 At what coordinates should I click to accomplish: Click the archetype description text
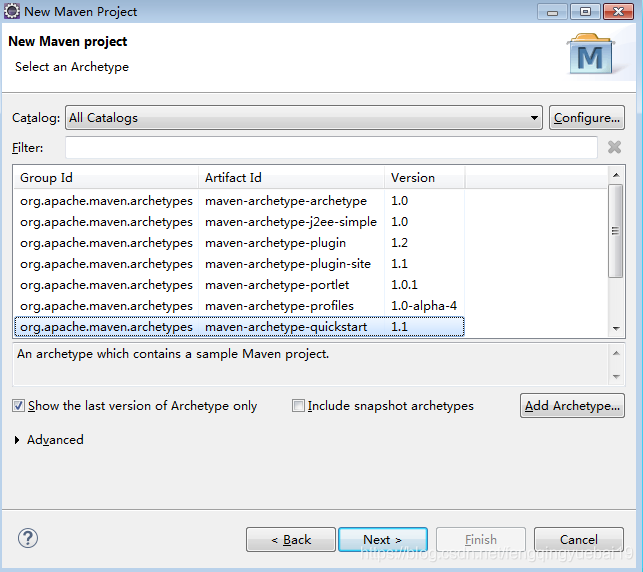pos(173,354)
